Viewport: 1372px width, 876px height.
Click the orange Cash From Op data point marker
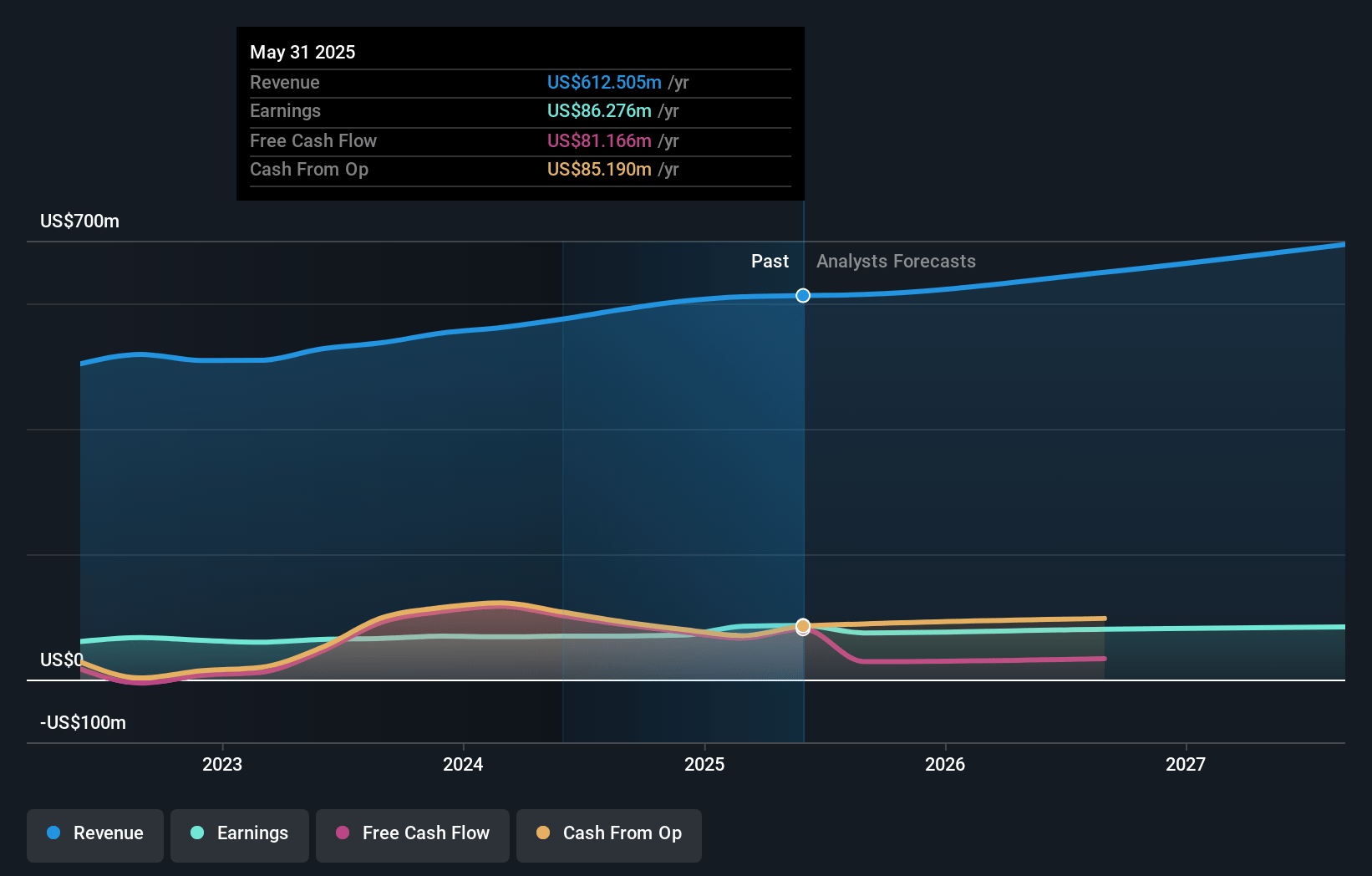pos(803,626)
